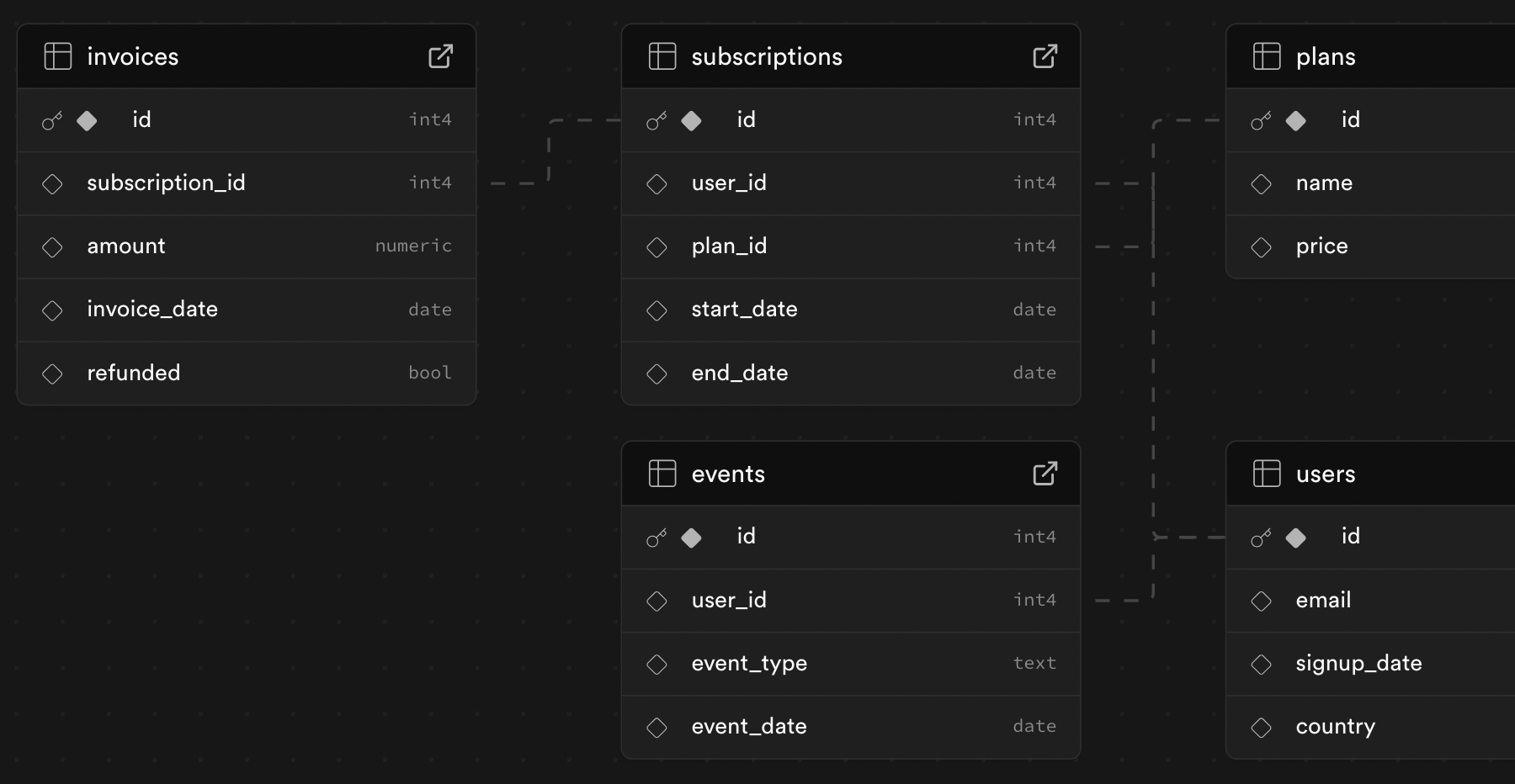The width and height of the screenshot is (1515, 784).
Task: Open the subscriptions table external link icon
Action: pos(1045,56)
